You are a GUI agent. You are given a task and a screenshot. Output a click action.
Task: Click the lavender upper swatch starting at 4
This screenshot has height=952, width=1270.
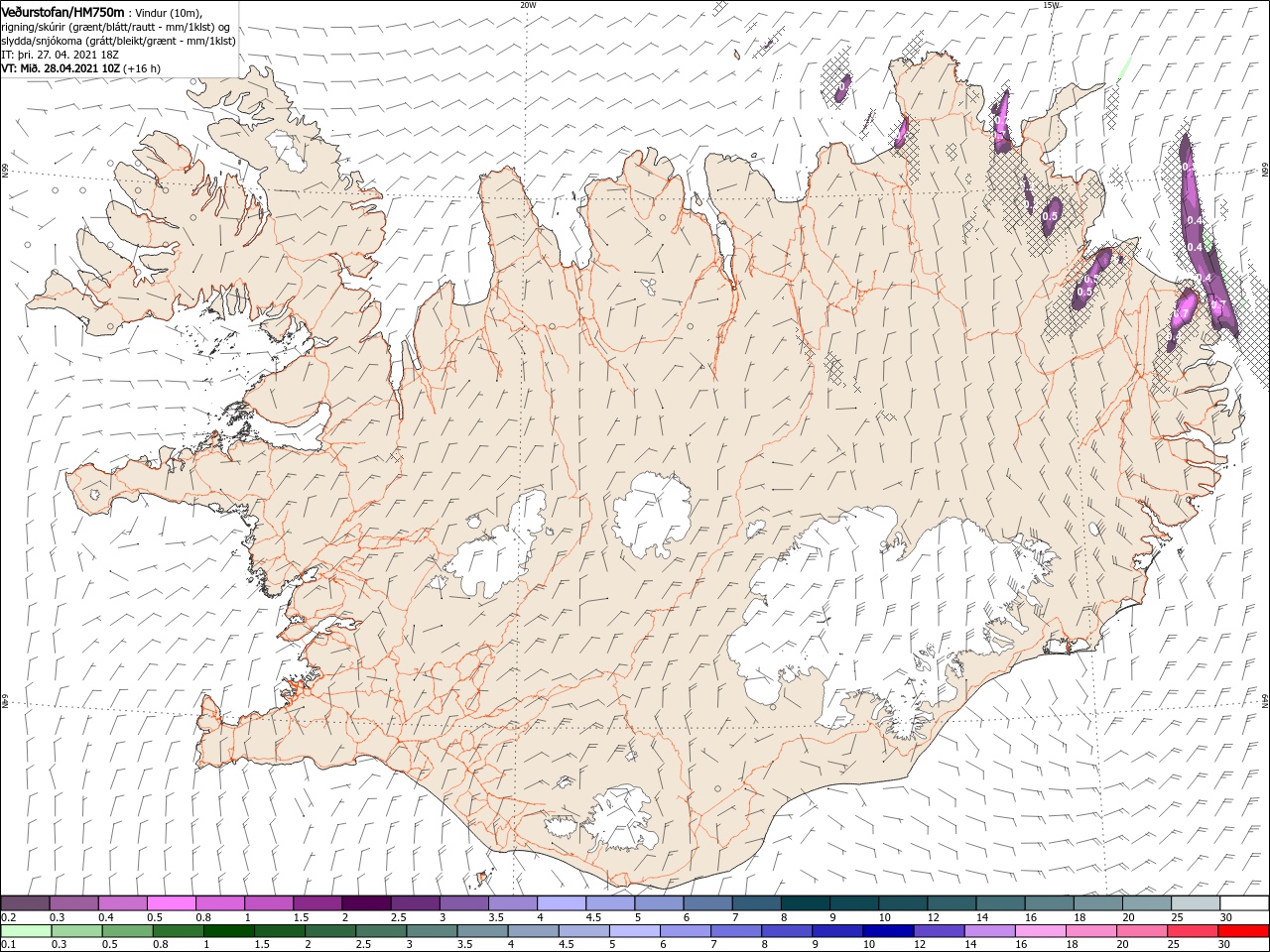pyautogui.click(x=561, y=903)
